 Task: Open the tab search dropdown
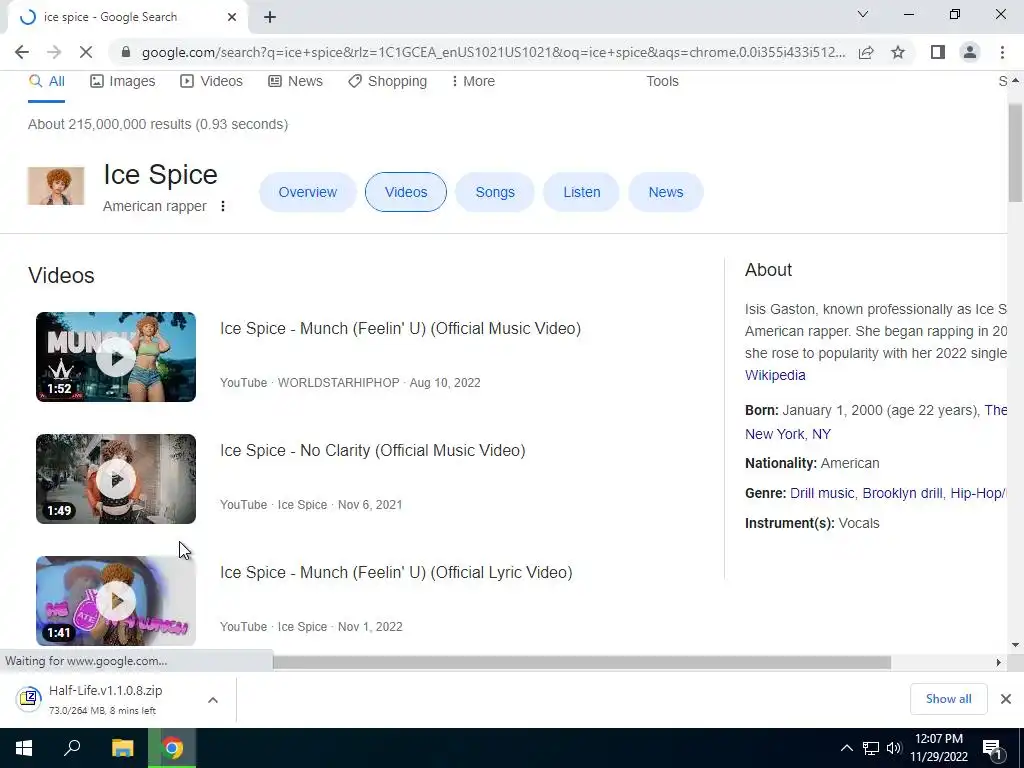click(863, 14)
